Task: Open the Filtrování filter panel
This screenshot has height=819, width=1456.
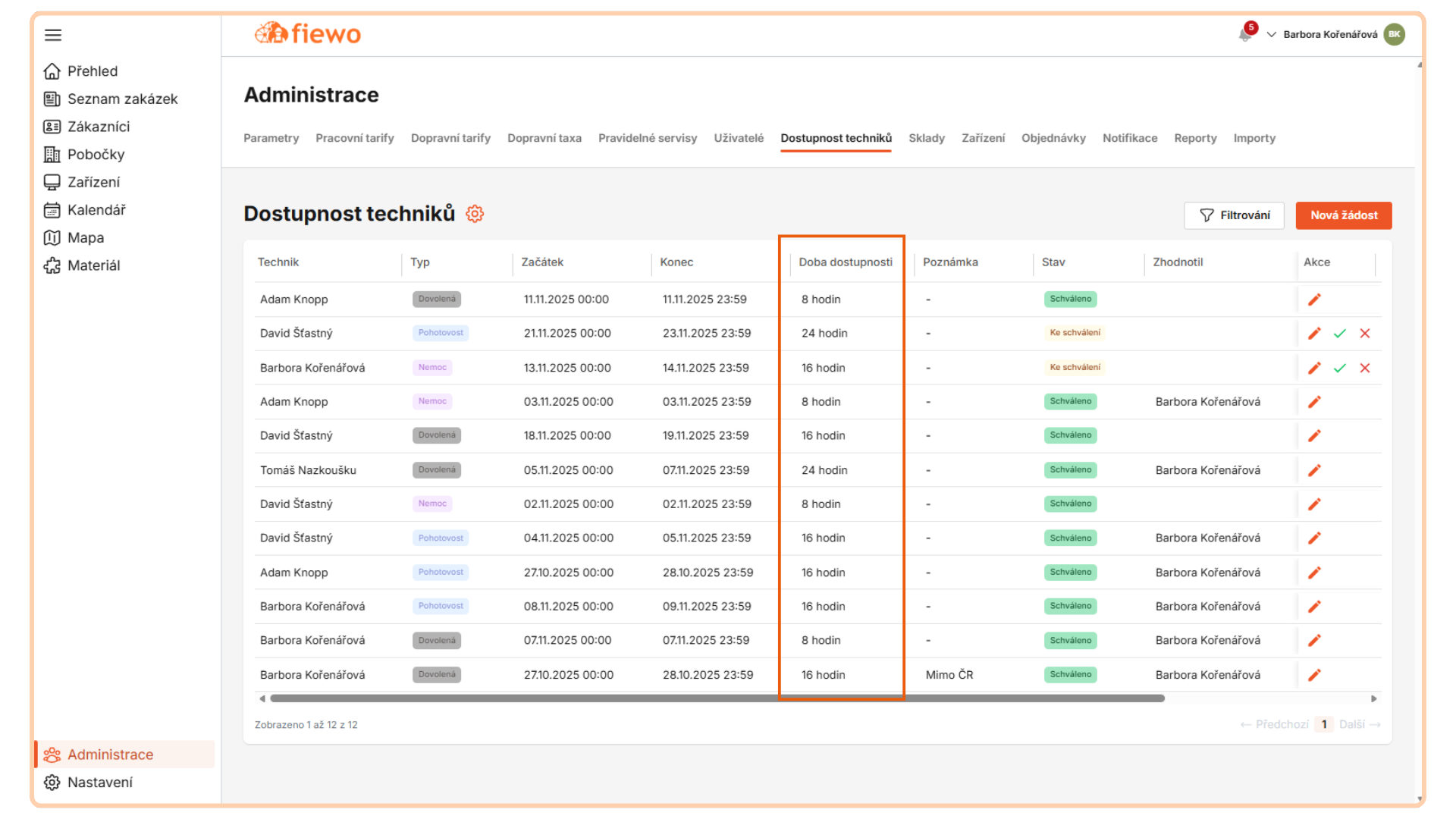Action: click(1234, 215)
